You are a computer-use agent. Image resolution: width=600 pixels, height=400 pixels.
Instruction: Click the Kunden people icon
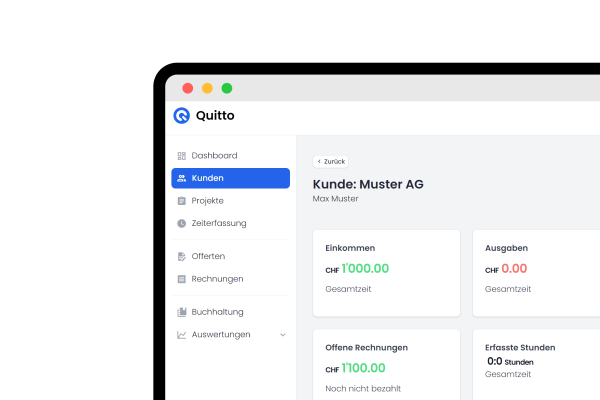pos(181,178)
